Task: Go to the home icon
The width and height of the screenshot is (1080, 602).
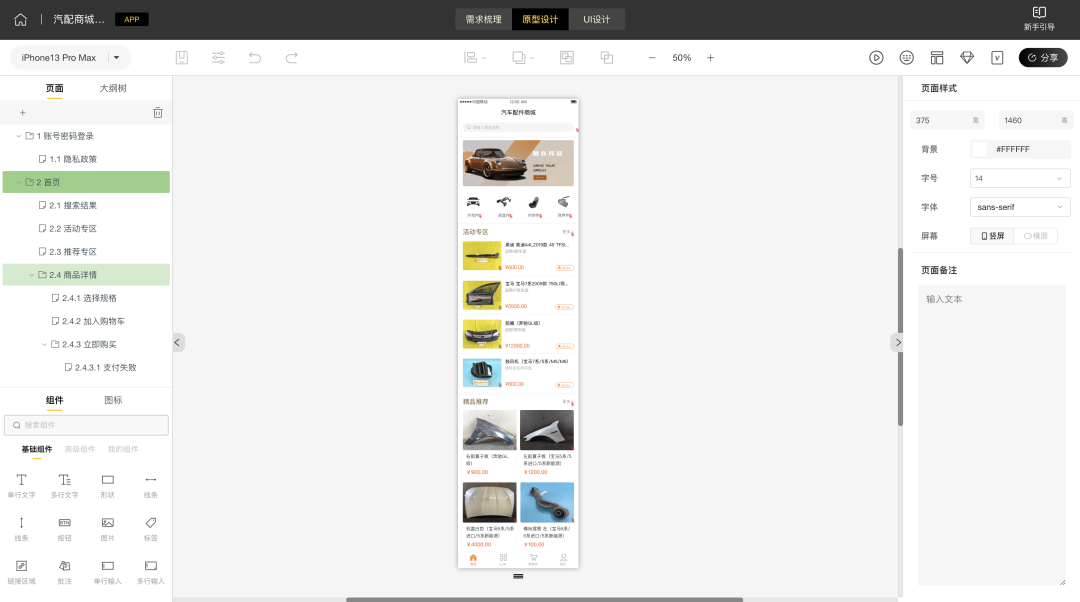Action: coord(21,19)
